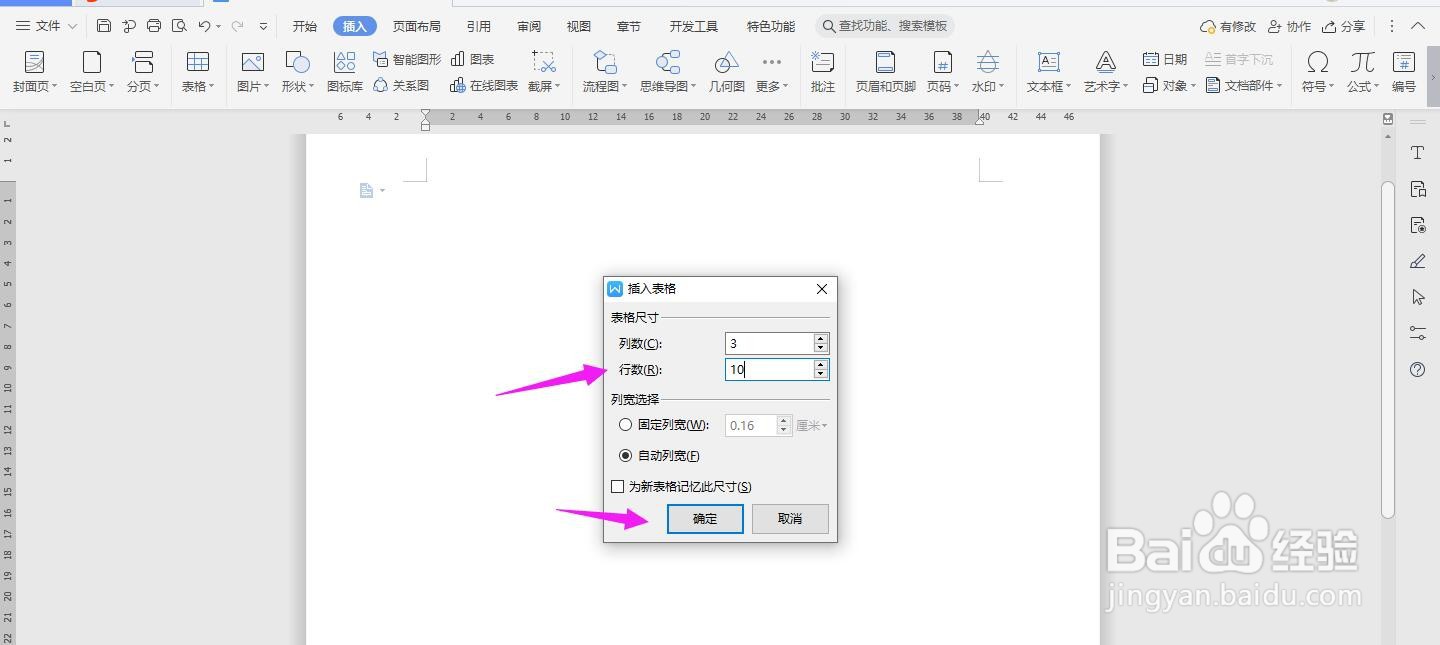Switch to the 开发工具 tab
Screen dimensions: 1440x645
pos(694,27)
